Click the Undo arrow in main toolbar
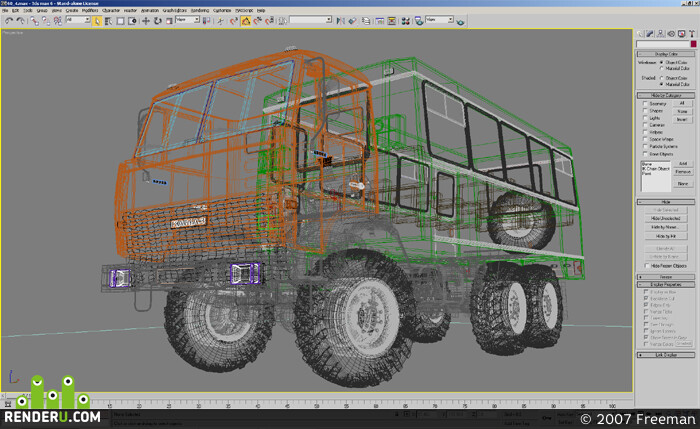The height and width of the screenshot is (429, 700). [x=9, y=21]
